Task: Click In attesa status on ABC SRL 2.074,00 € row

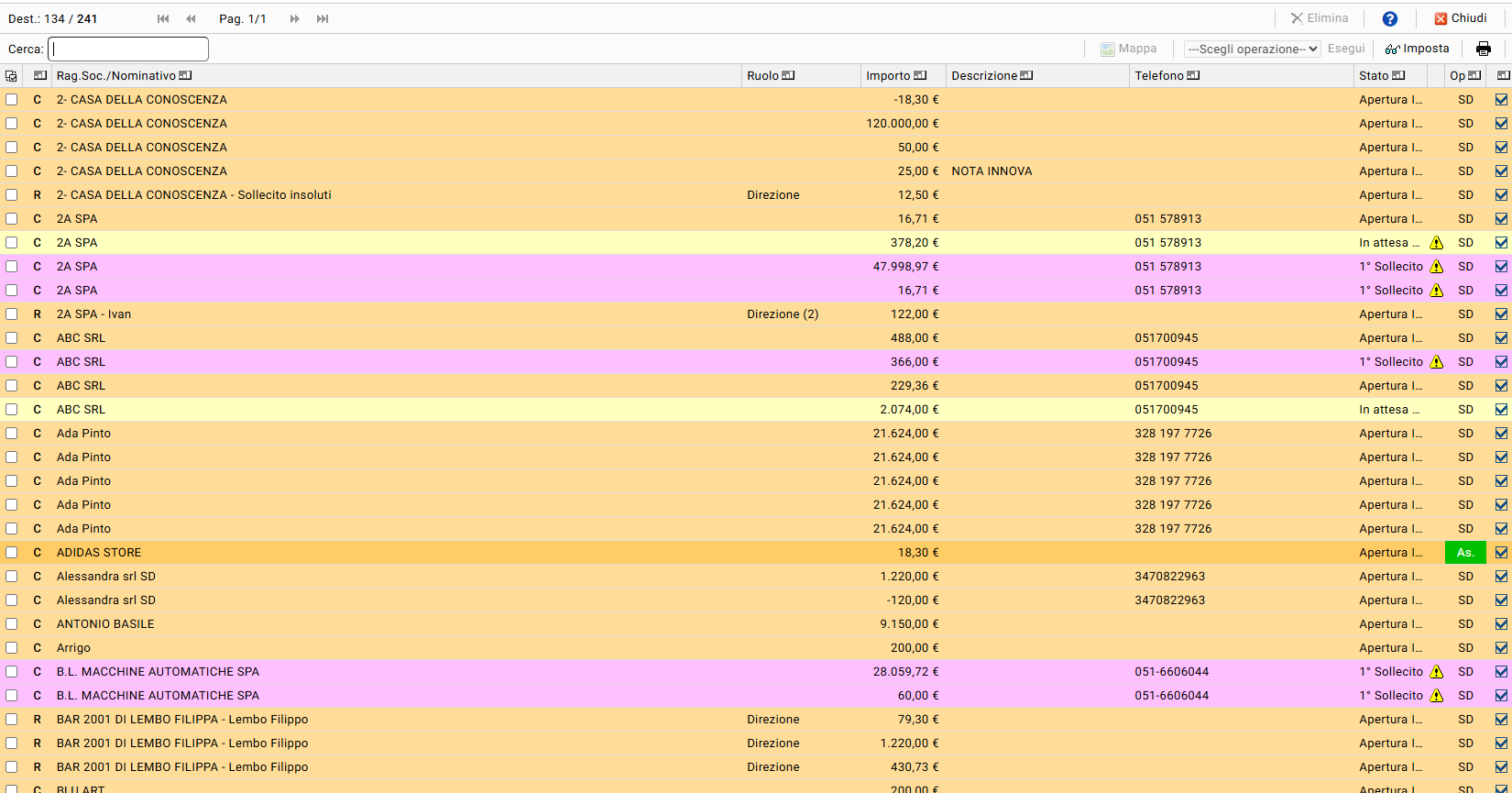Action: (1389, 410)
